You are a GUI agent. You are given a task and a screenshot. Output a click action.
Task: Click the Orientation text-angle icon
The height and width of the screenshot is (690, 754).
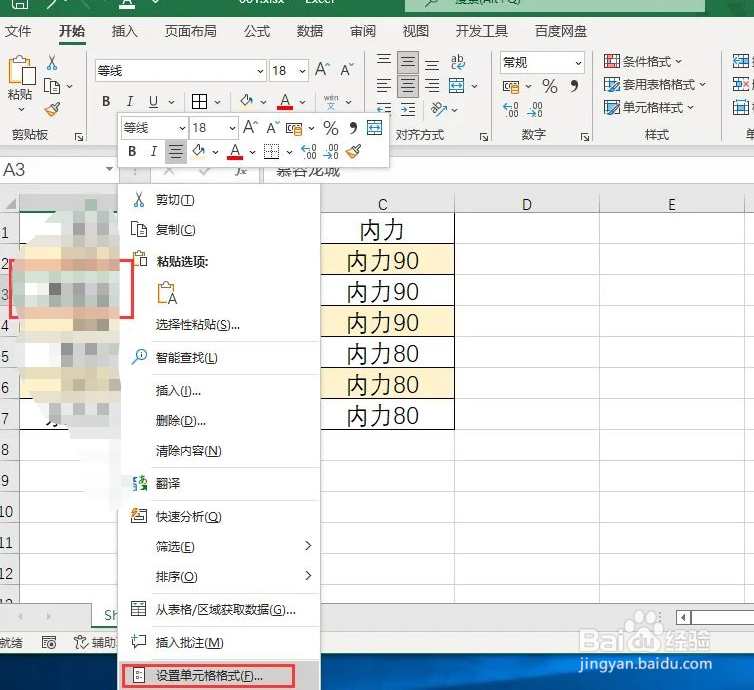click(438, 110)
